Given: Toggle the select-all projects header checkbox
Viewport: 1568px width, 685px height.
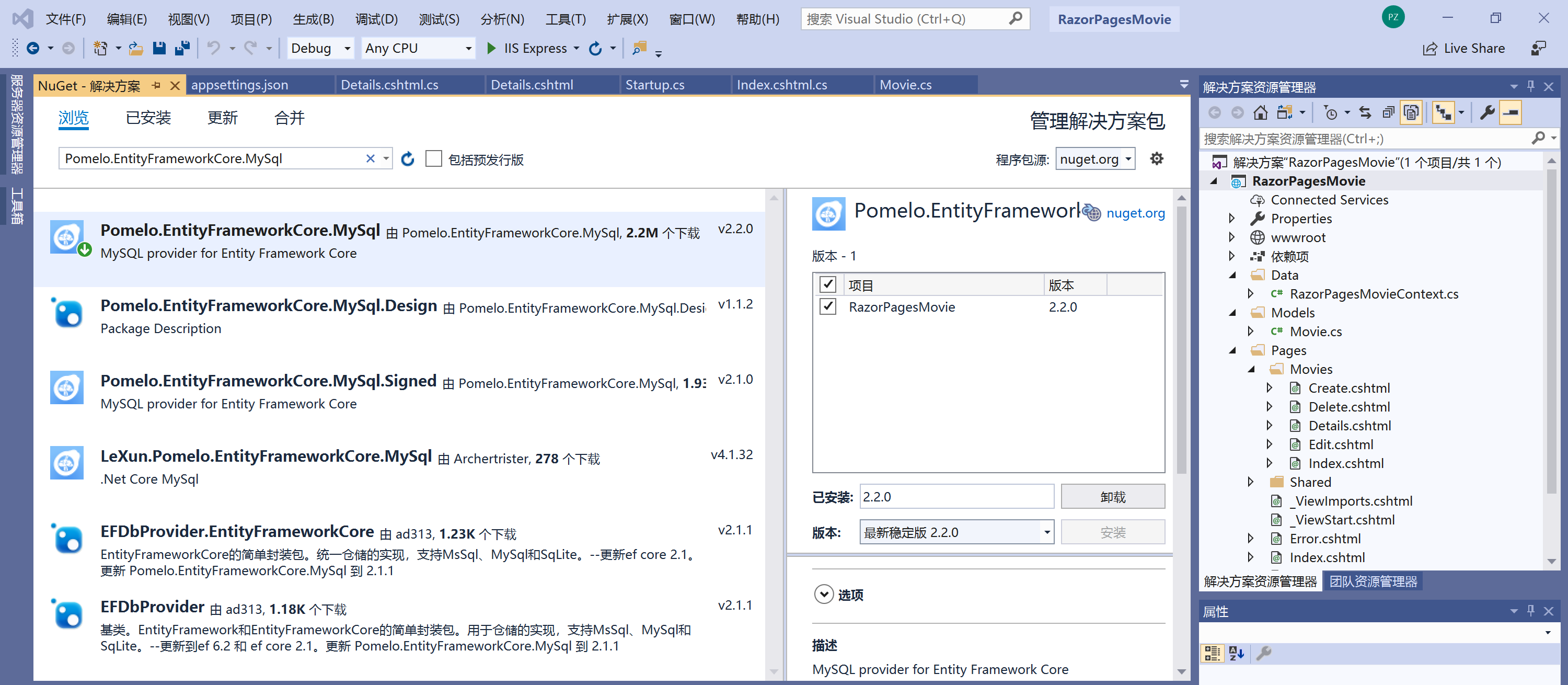Looking at the screenshot, I should pyautogui.click(x=828, y=284).
